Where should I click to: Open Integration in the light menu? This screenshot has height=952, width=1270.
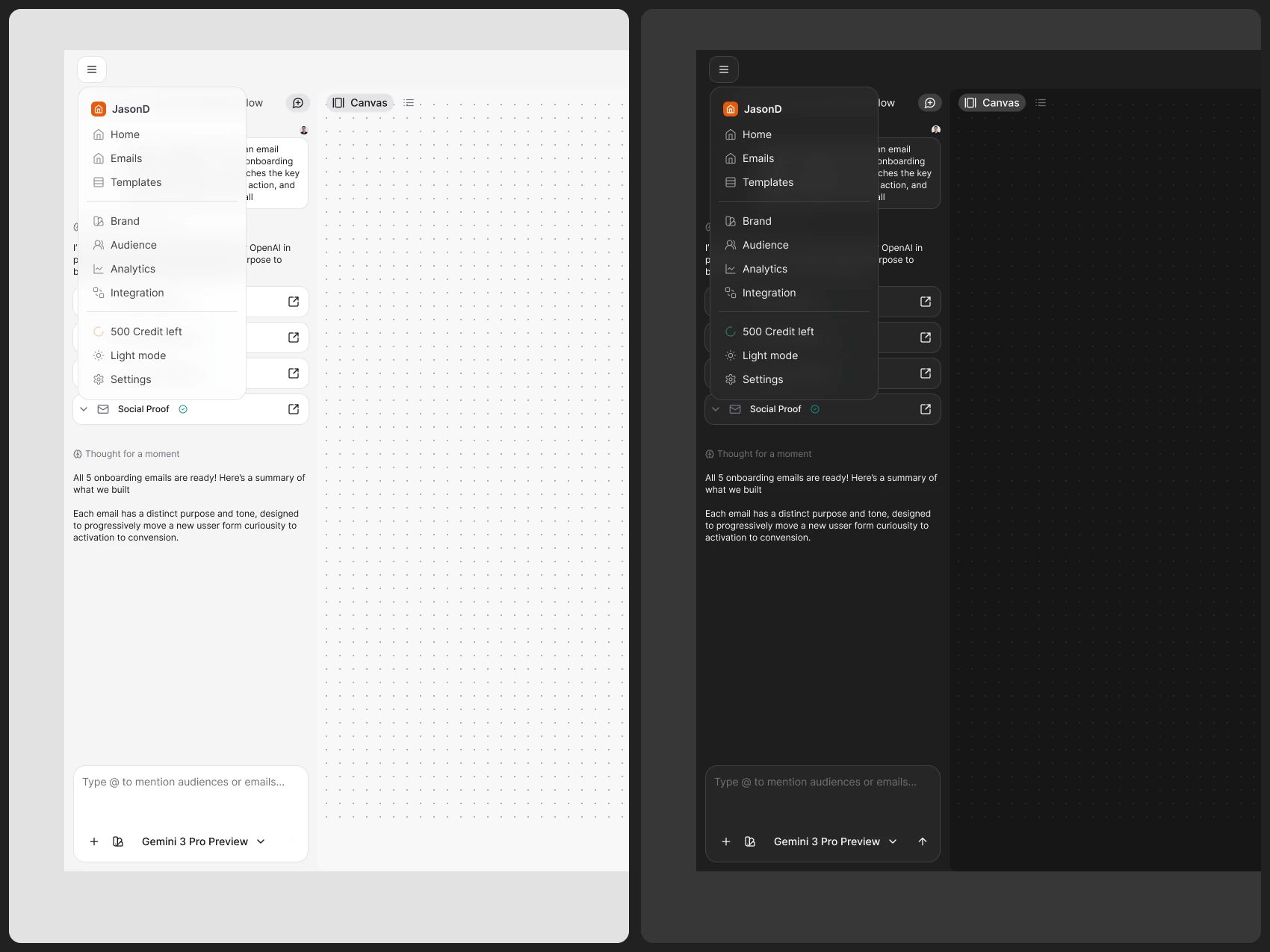point(162,293)
